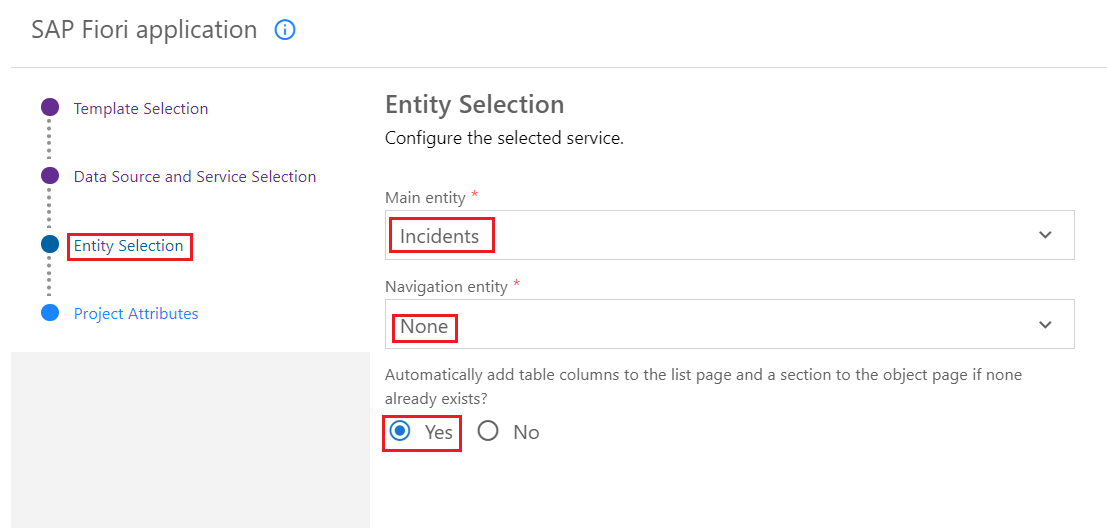
Task: Click the None value in Navigation entity
Action: 424,326
